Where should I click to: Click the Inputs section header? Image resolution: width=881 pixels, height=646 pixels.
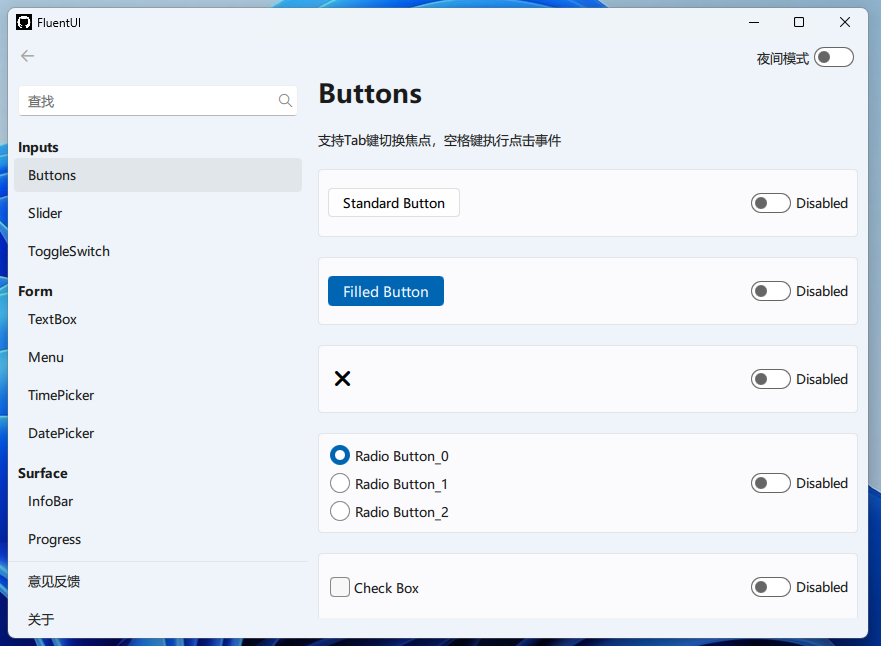tap(38, 147)
